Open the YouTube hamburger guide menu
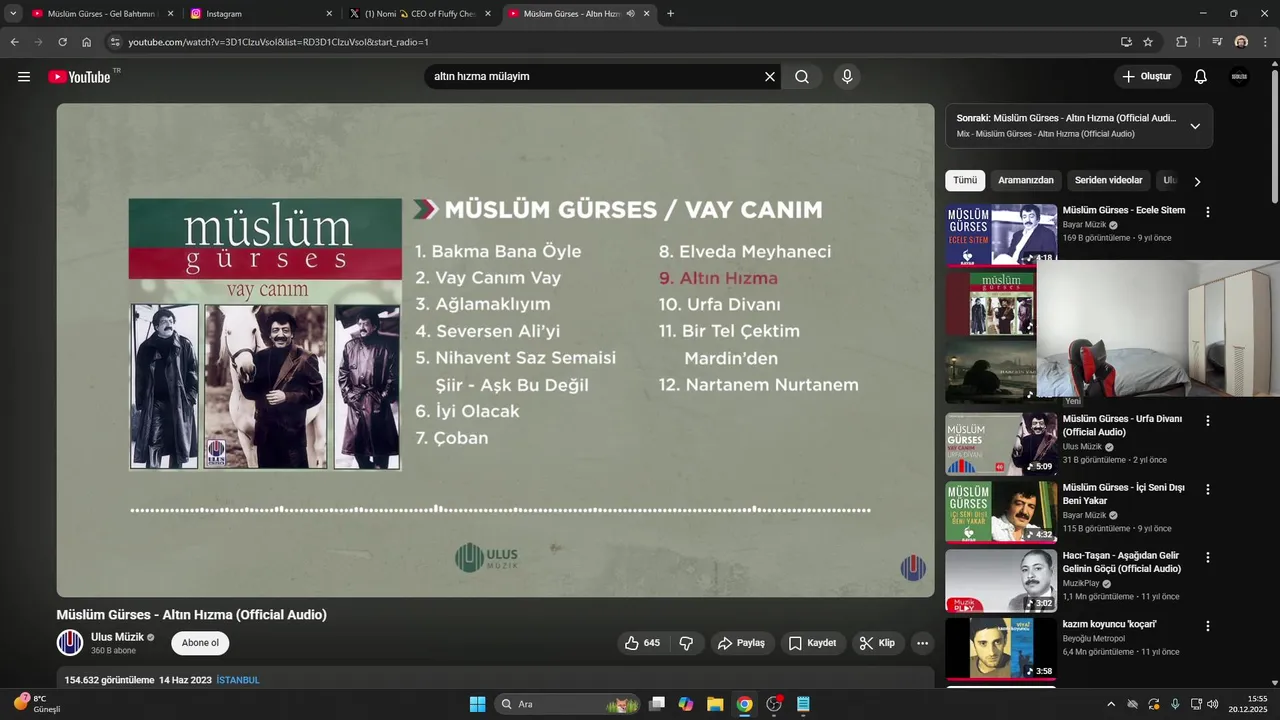Image resolution: width=1280 pixels, height=720 pixels. pos(24,77)
